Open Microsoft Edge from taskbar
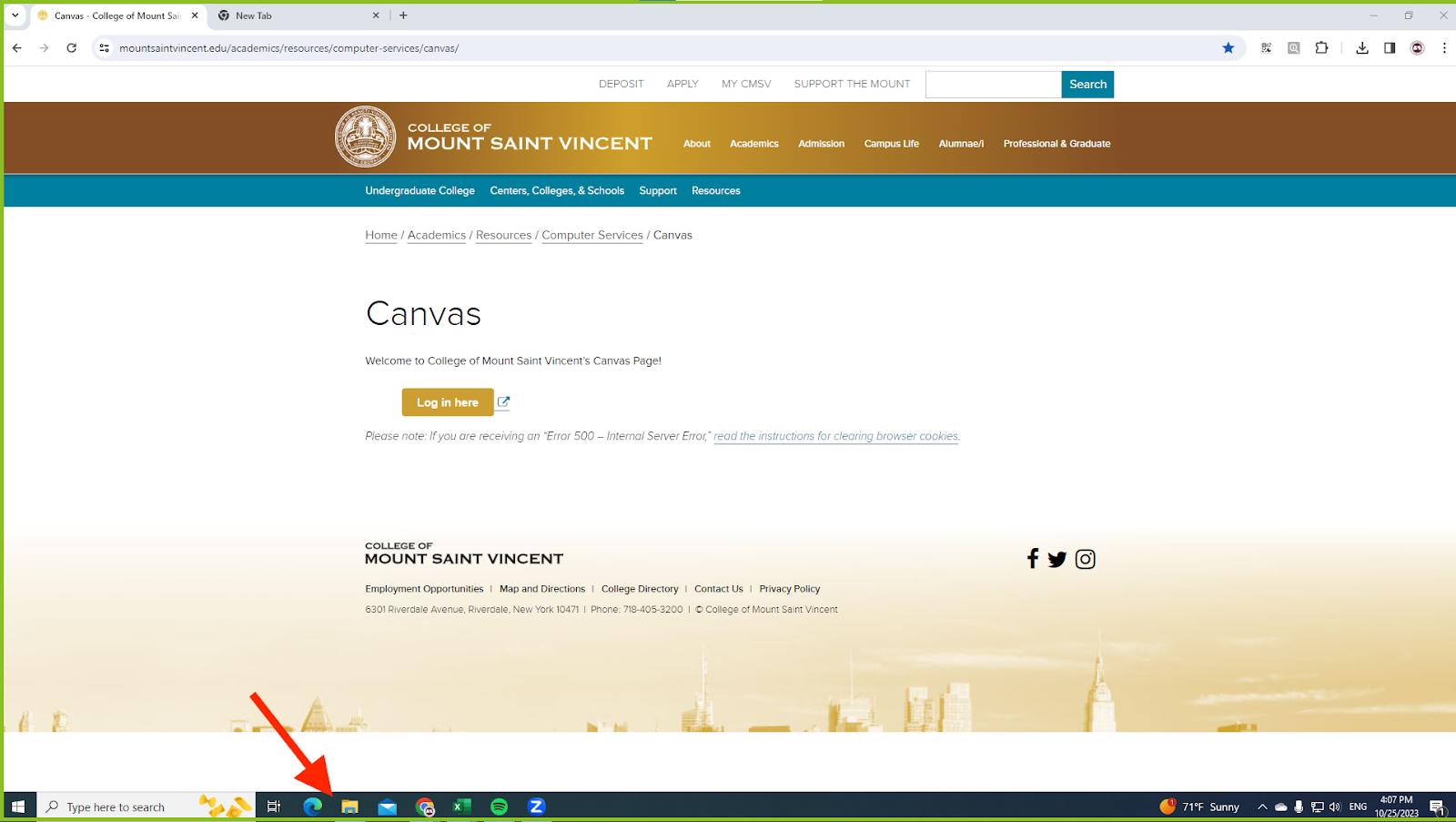This screenshot has width=1456, height=822. point(312,807)
